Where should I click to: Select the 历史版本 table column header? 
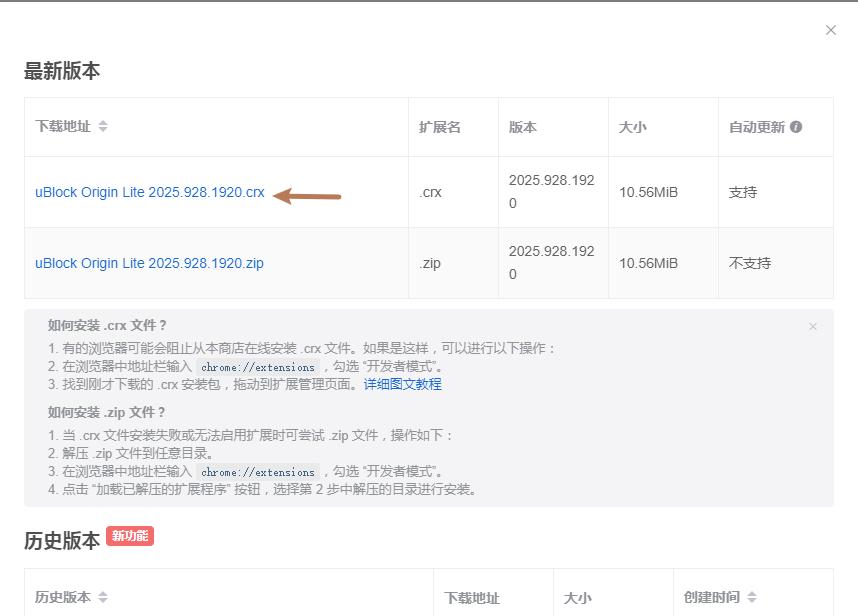[x=63, y=597]
